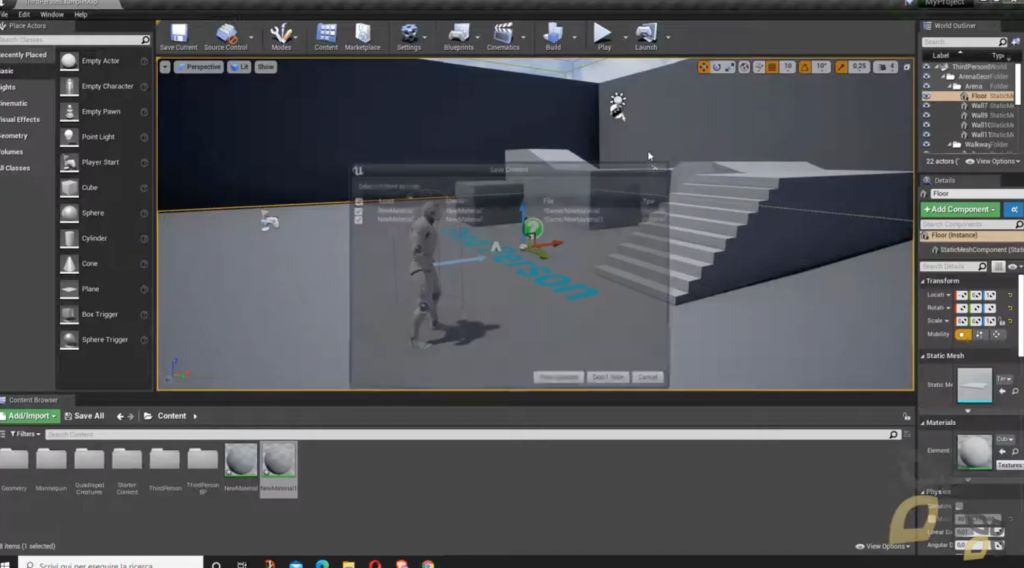Switch the world/local coordinate globe icon
1024x568 pixels.
point(744,67)
